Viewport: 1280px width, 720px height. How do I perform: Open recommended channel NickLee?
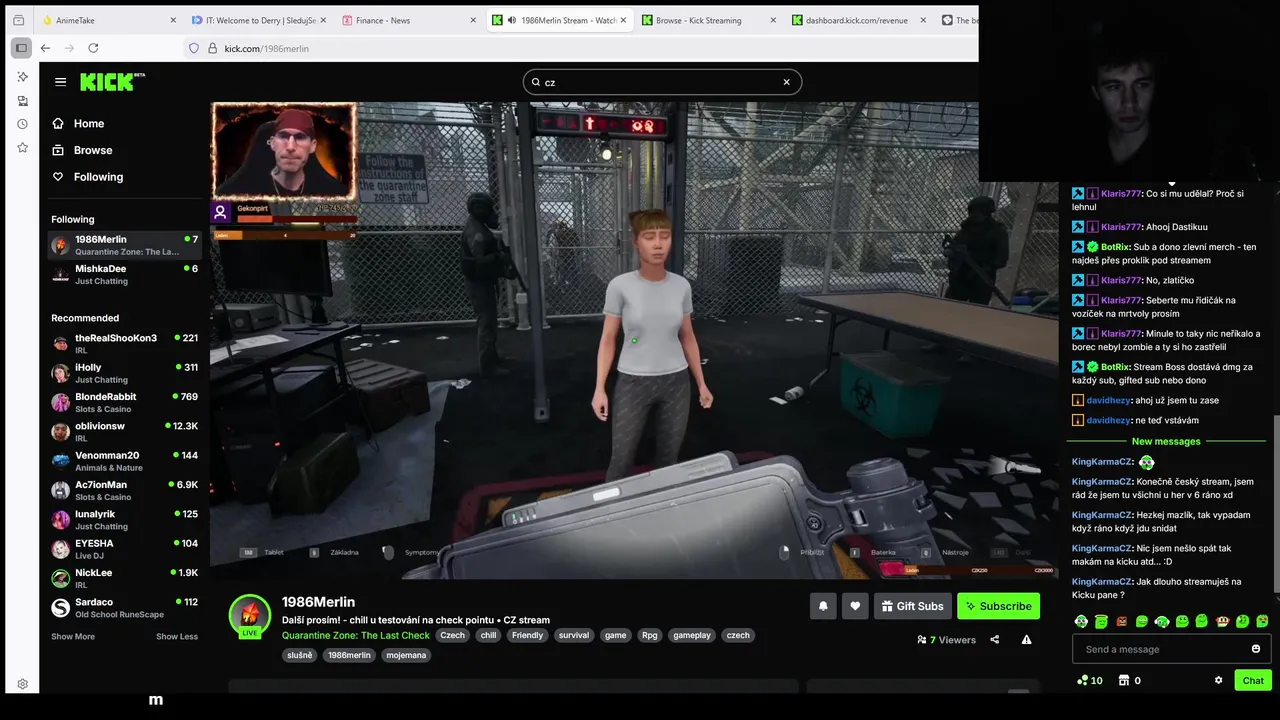[x=125, y=578]
